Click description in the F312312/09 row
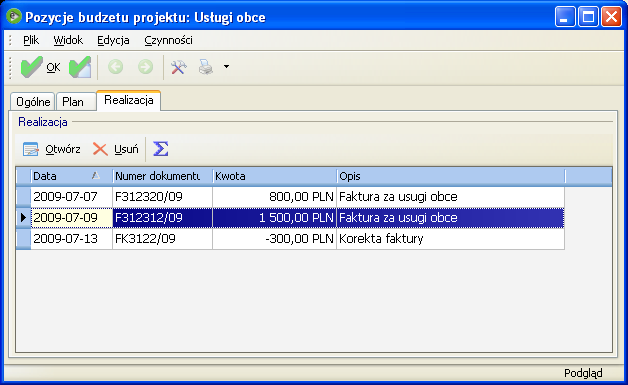 point(451,218)
